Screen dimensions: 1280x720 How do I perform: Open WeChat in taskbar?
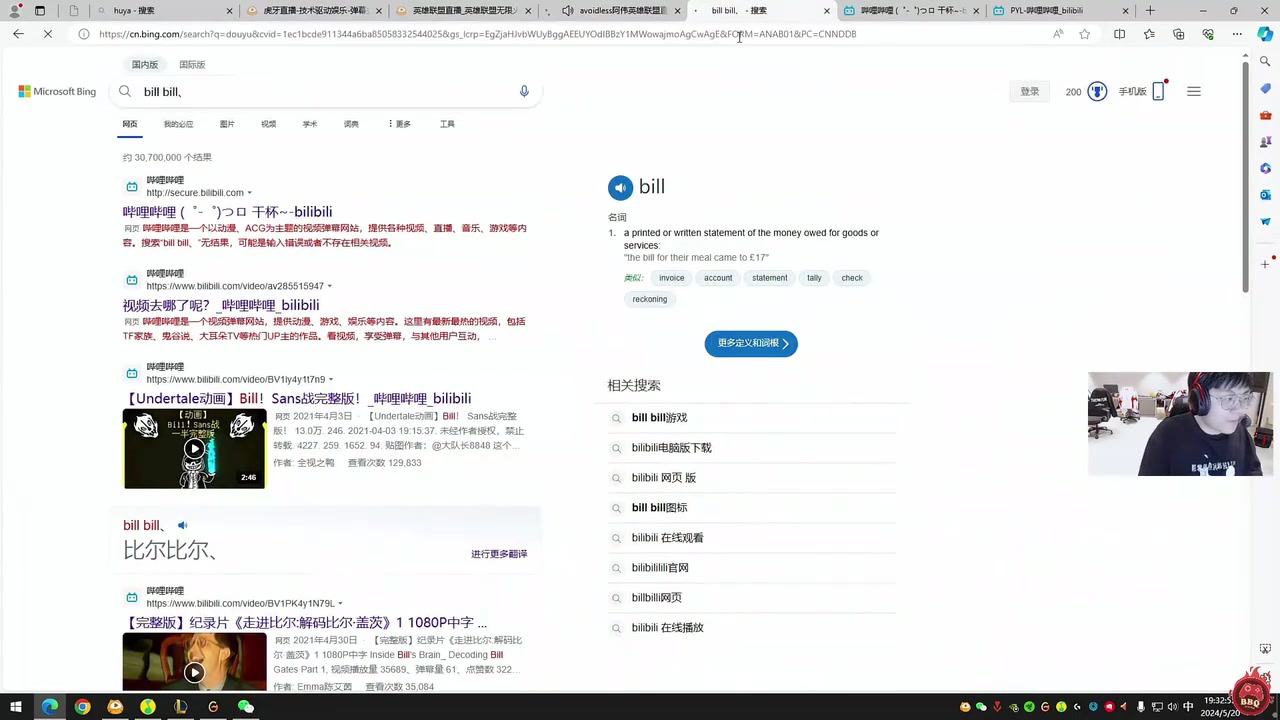pos(245,707)
